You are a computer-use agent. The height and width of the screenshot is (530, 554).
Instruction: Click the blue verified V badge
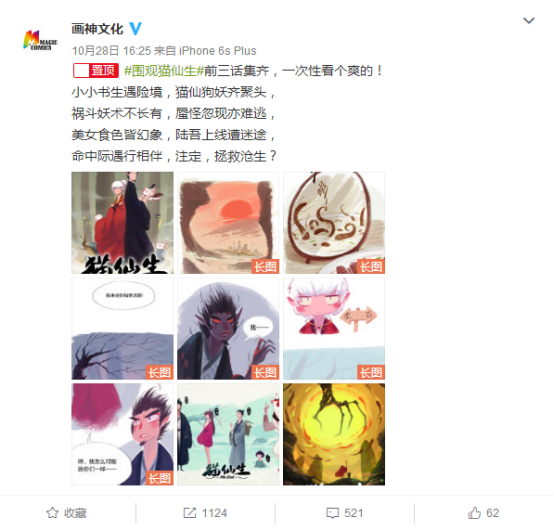click(135, 28)
